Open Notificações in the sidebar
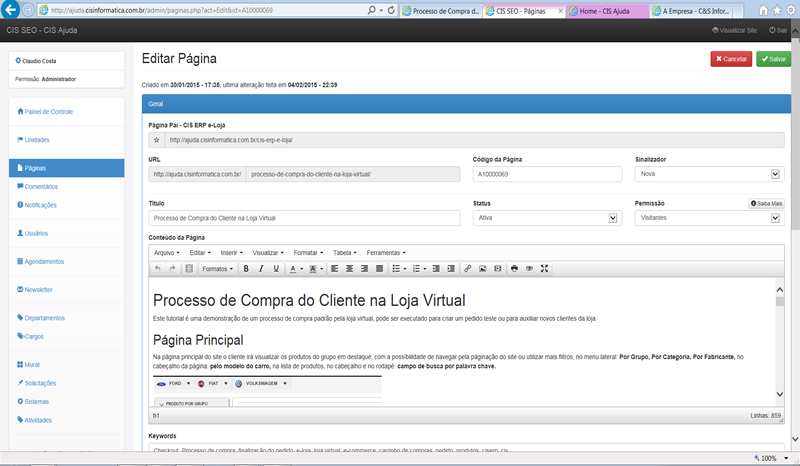 coord(37,205)
